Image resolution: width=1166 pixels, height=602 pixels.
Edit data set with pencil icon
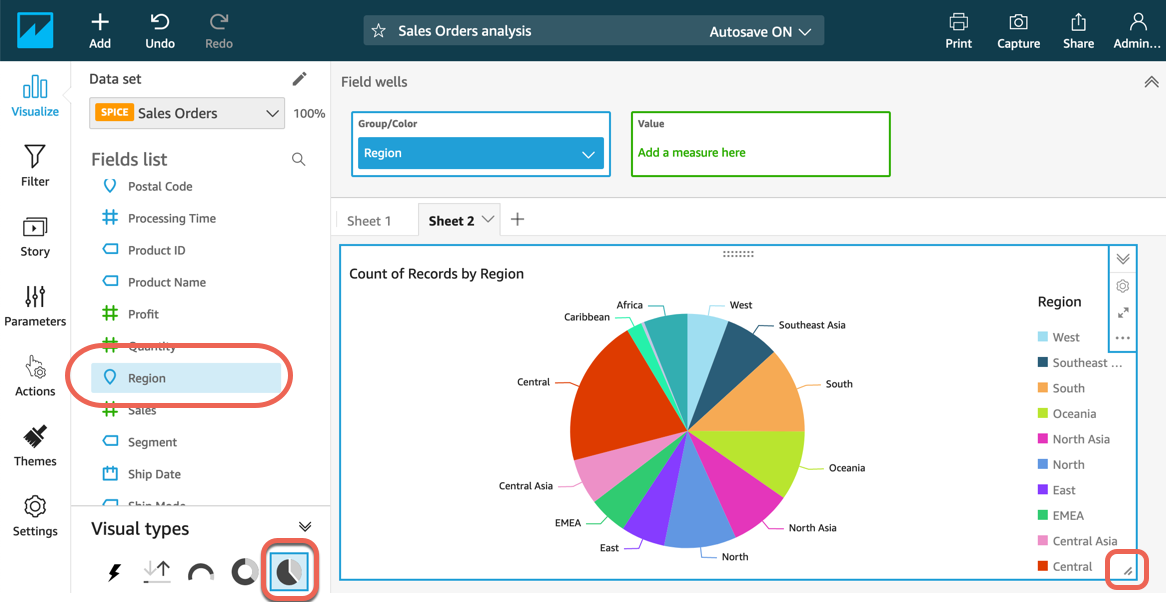[x=299, y=79]
